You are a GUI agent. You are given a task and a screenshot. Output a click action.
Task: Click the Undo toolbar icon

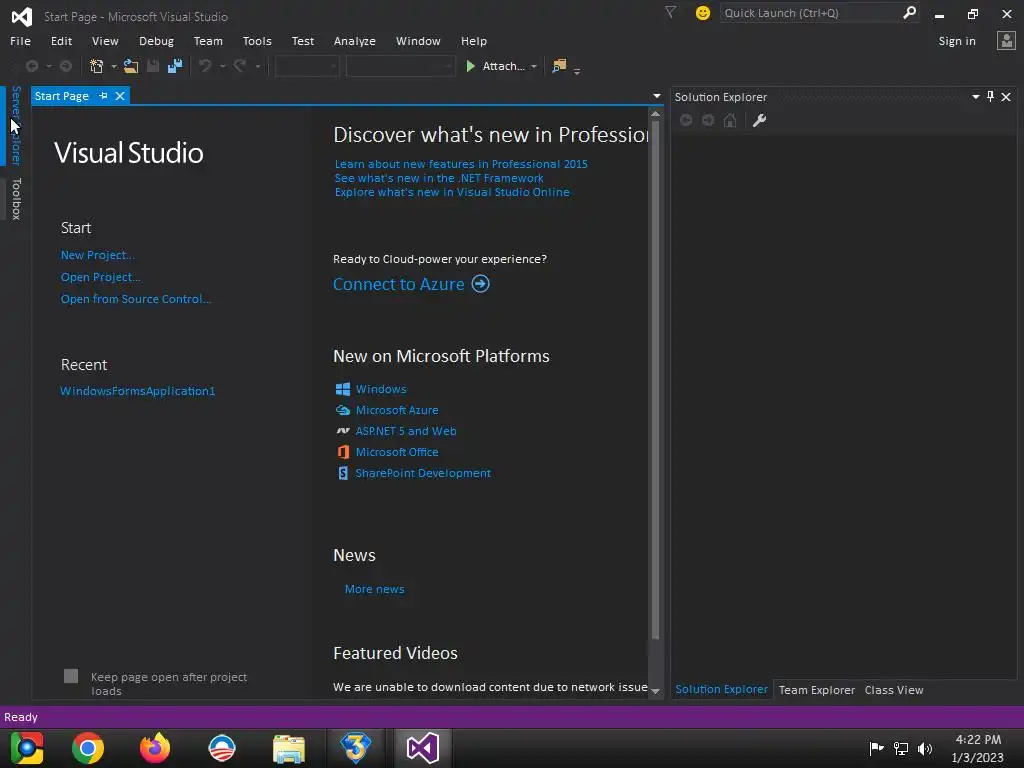point(205,66)
